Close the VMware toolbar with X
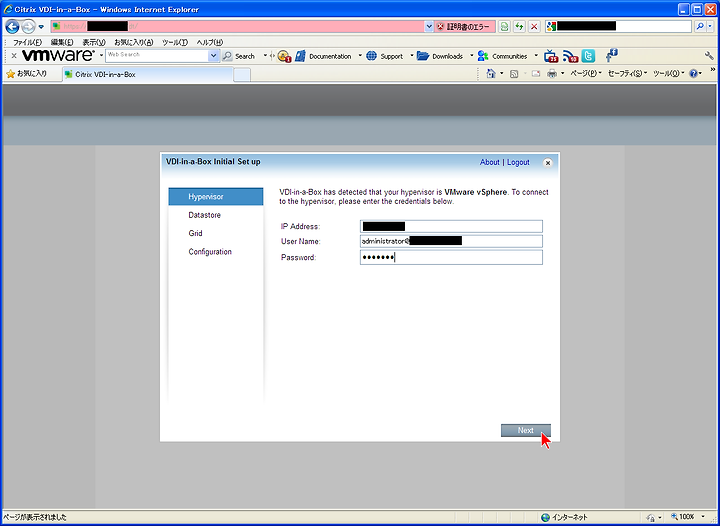 (x=14, y=56)
